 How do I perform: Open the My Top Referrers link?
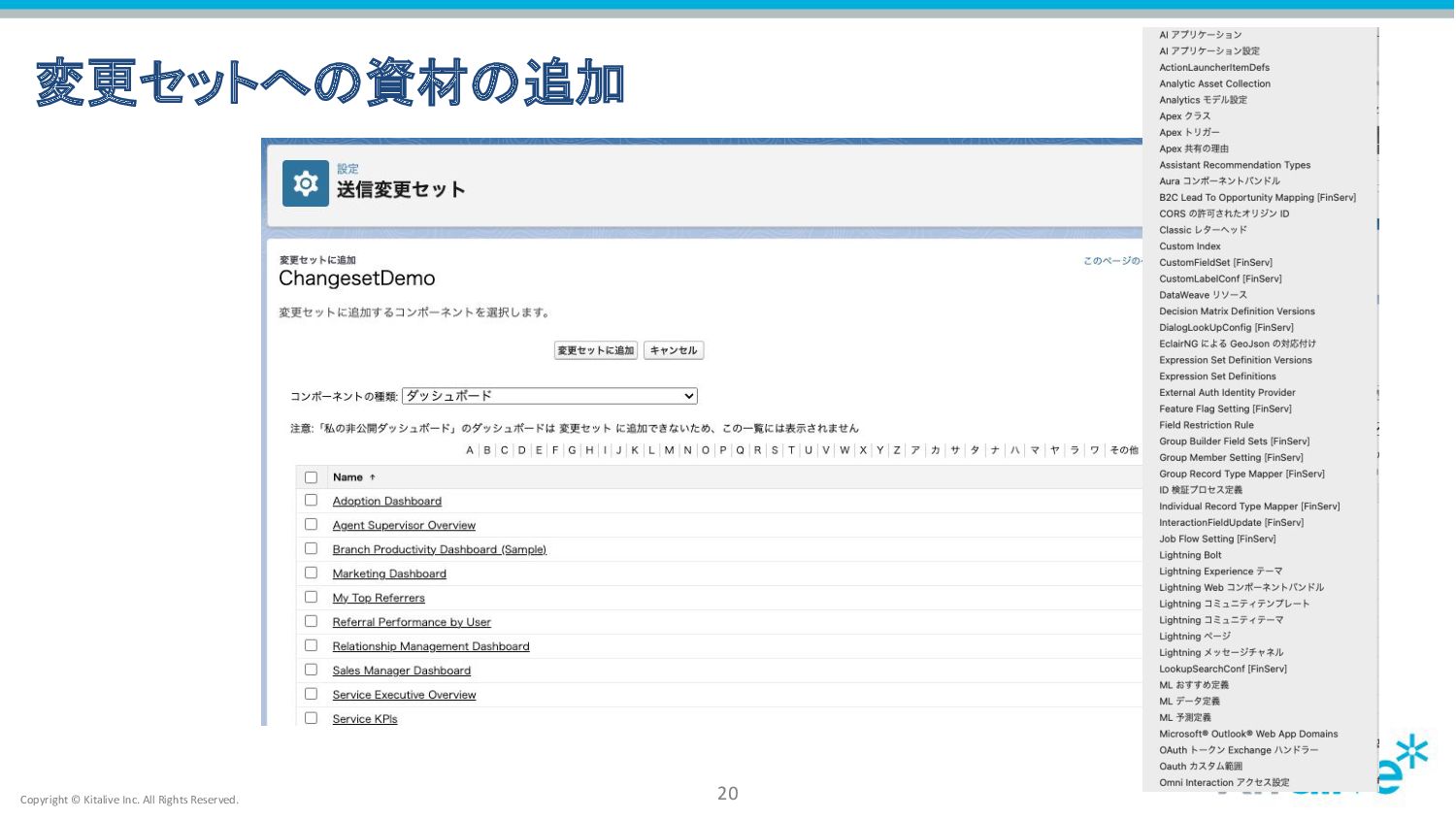click(379, 599)
